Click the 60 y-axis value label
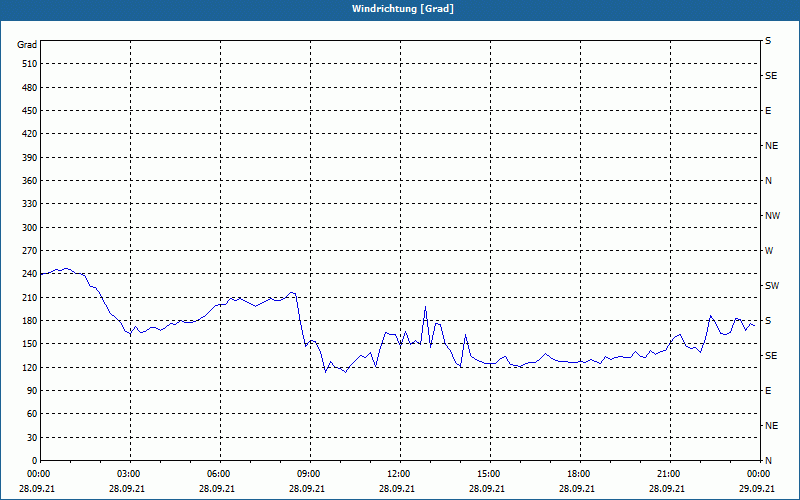The width and height of the screenshot is (800, 500). (x=32, y=413)
